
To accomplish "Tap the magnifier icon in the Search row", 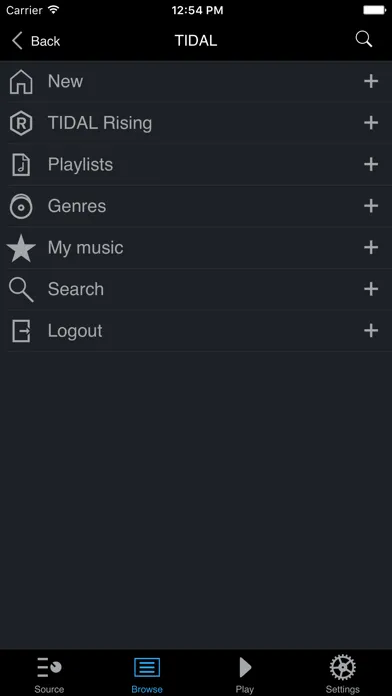I will coord(21,290).
